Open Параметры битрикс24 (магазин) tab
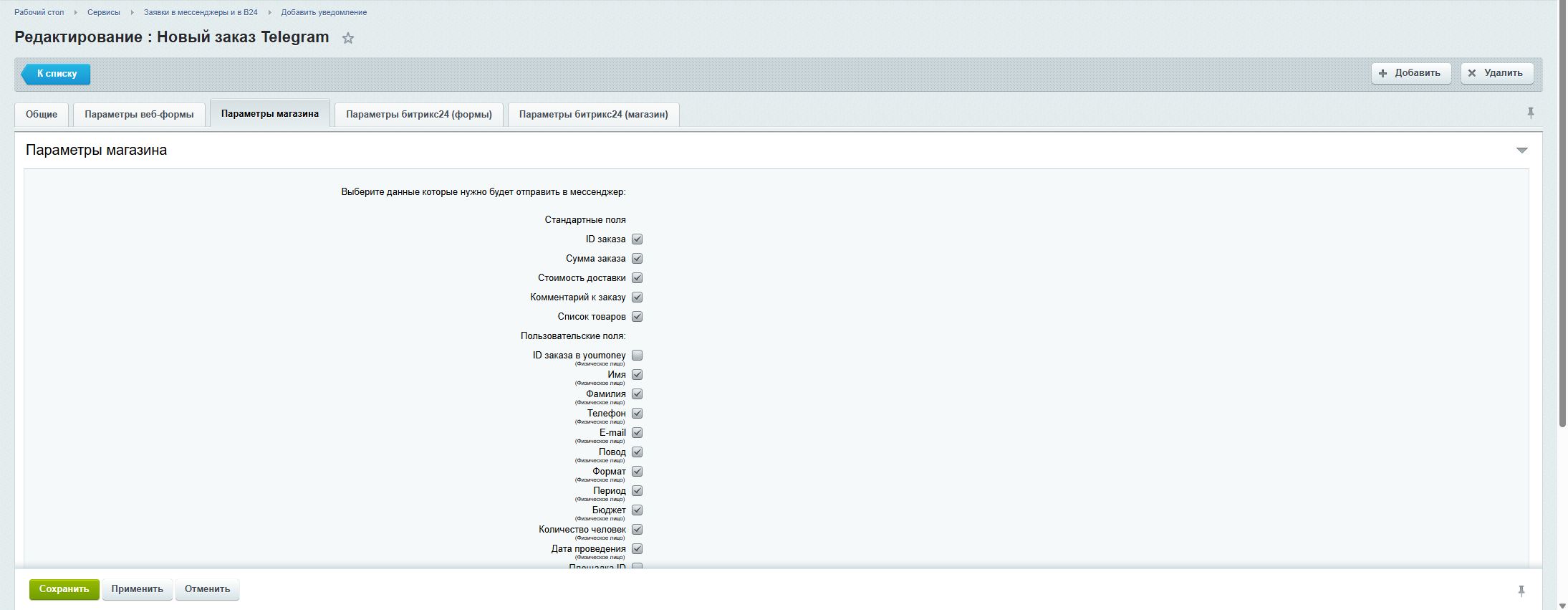The height and width of the screenshot is (610, 1568). coord(593,115)
